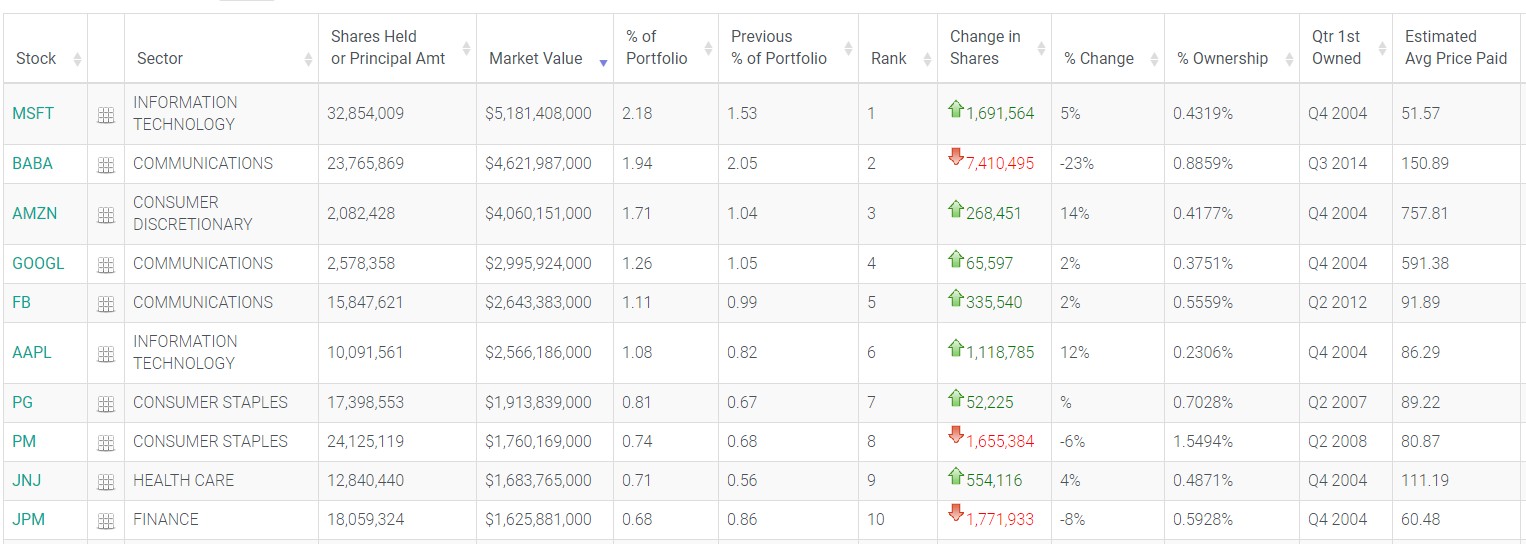Sort by Rank column header
The height and width of the screenshot is (544, 1526).
[888, 59]
